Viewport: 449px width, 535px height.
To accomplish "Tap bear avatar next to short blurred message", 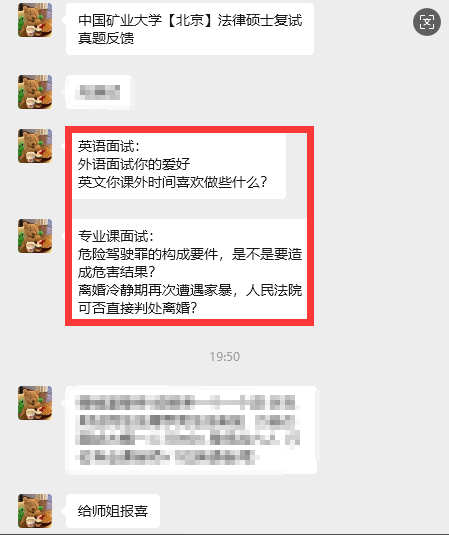I will (35, 92).
